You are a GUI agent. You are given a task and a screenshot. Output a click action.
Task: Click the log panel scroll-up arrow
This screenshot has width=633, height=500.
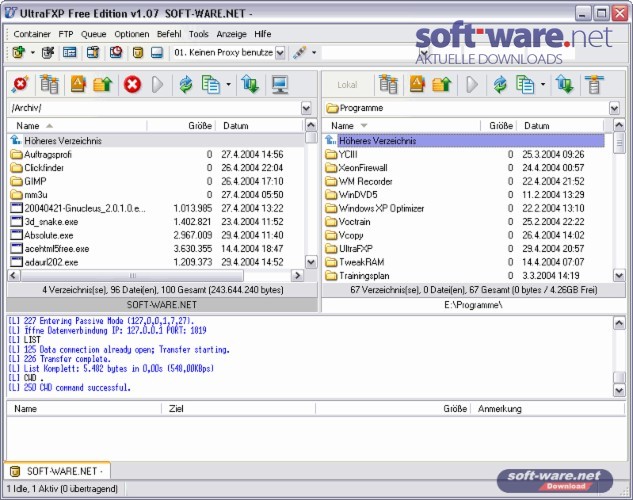619,323
